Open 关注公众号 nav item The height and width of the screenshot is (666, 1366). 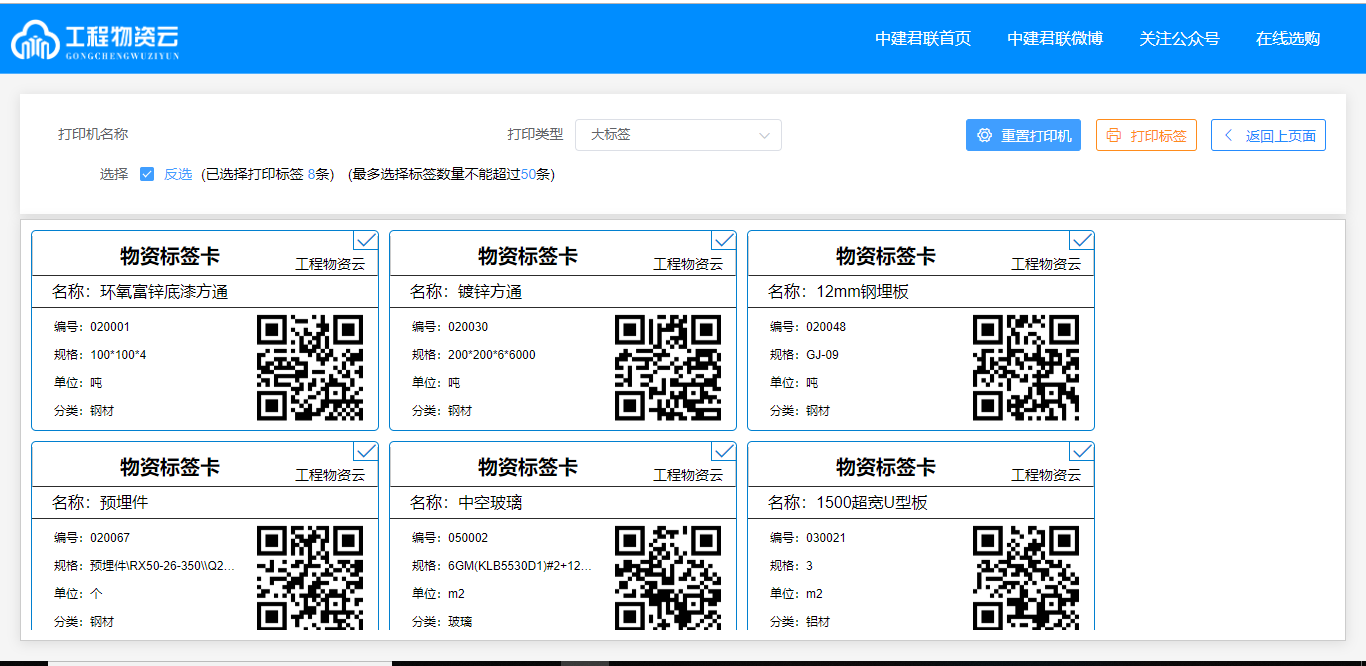1179,38
